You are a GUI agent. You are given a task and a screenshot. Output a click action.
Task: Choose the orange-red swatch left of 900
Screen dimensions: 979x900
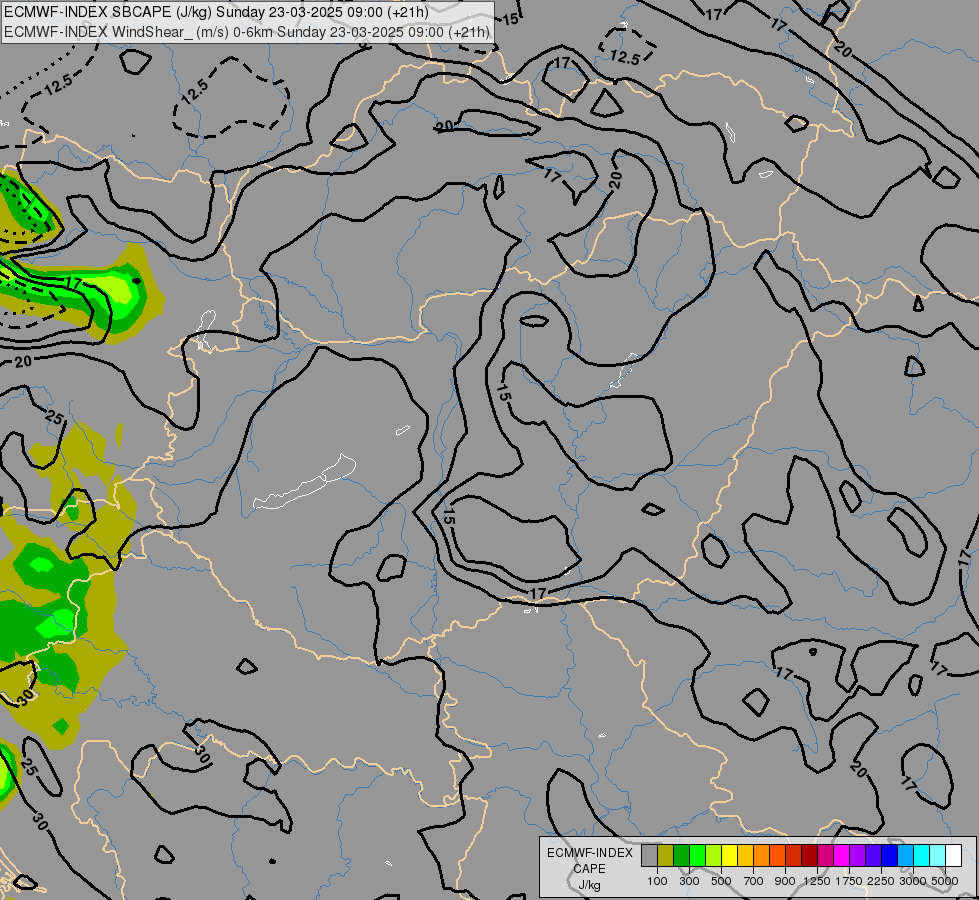tap(777, 855)
